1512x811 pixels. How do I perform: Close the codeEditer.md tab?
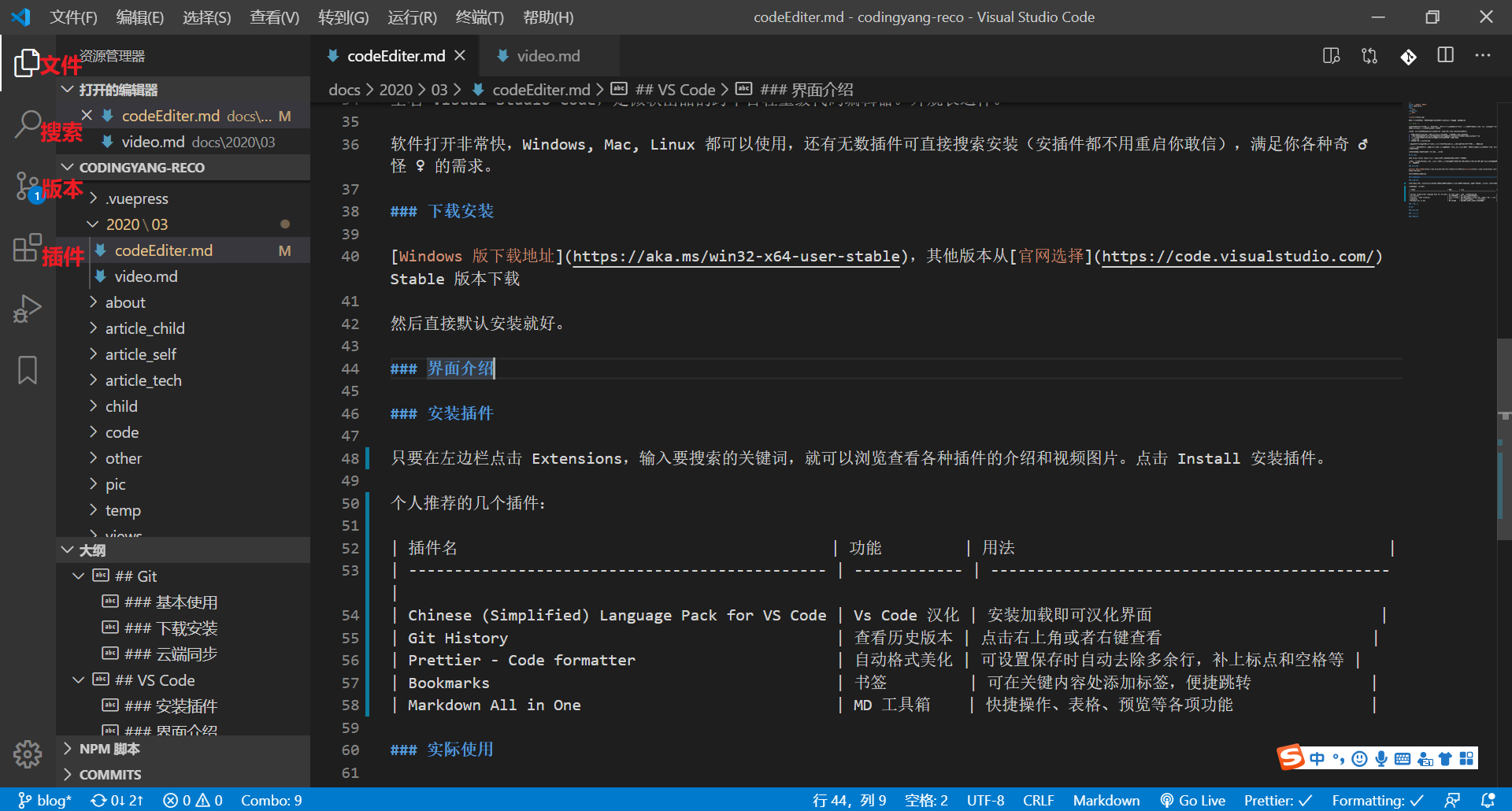(x=460, y=55)
